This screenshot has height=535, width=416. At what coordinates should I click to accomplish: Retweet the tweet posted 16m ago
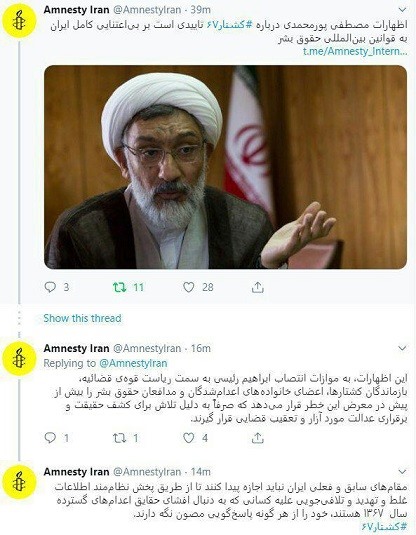point(119,438)
